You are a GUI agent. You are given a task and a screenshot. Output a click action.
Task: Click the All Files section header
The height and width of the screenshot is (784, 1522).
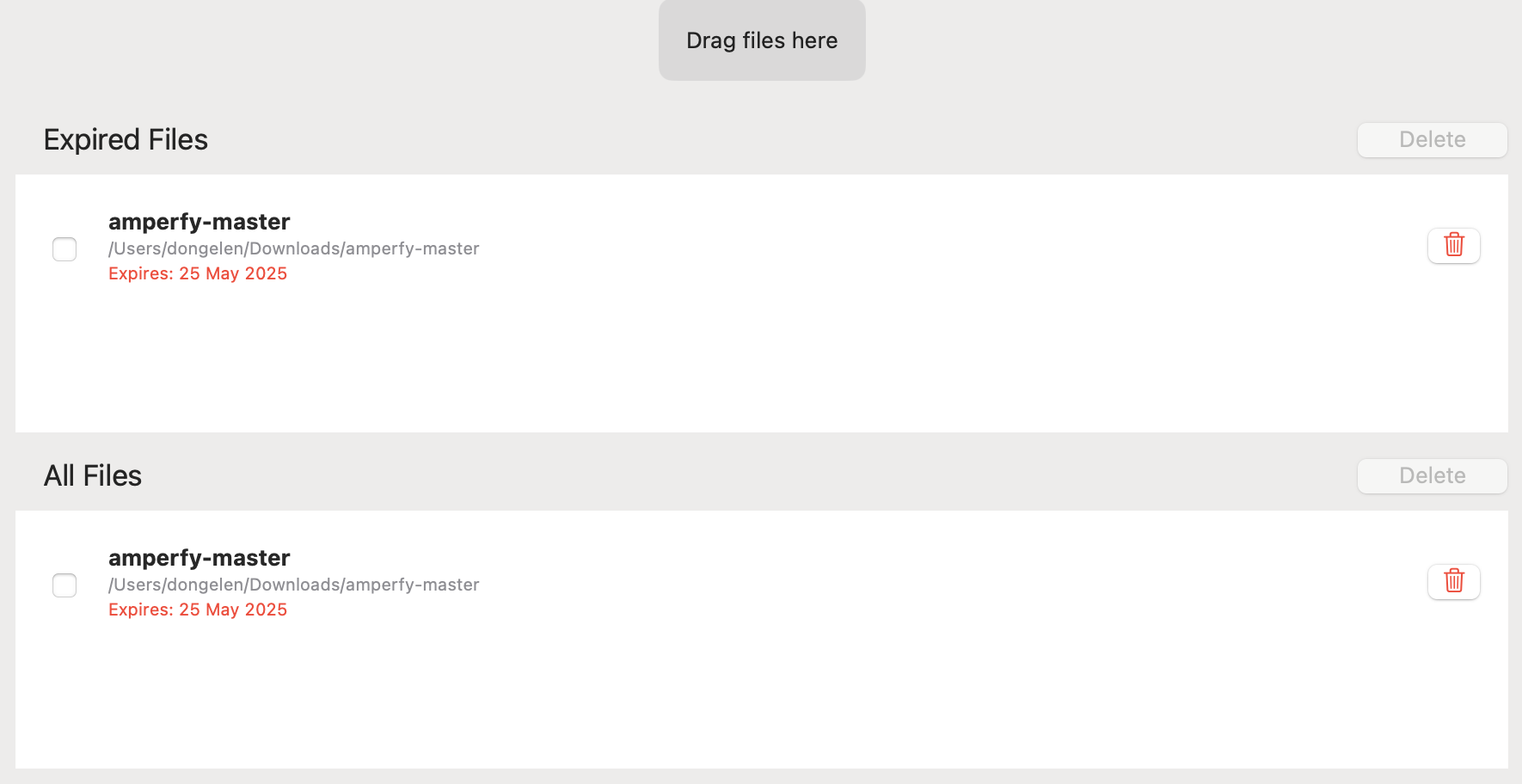[92, 475]
